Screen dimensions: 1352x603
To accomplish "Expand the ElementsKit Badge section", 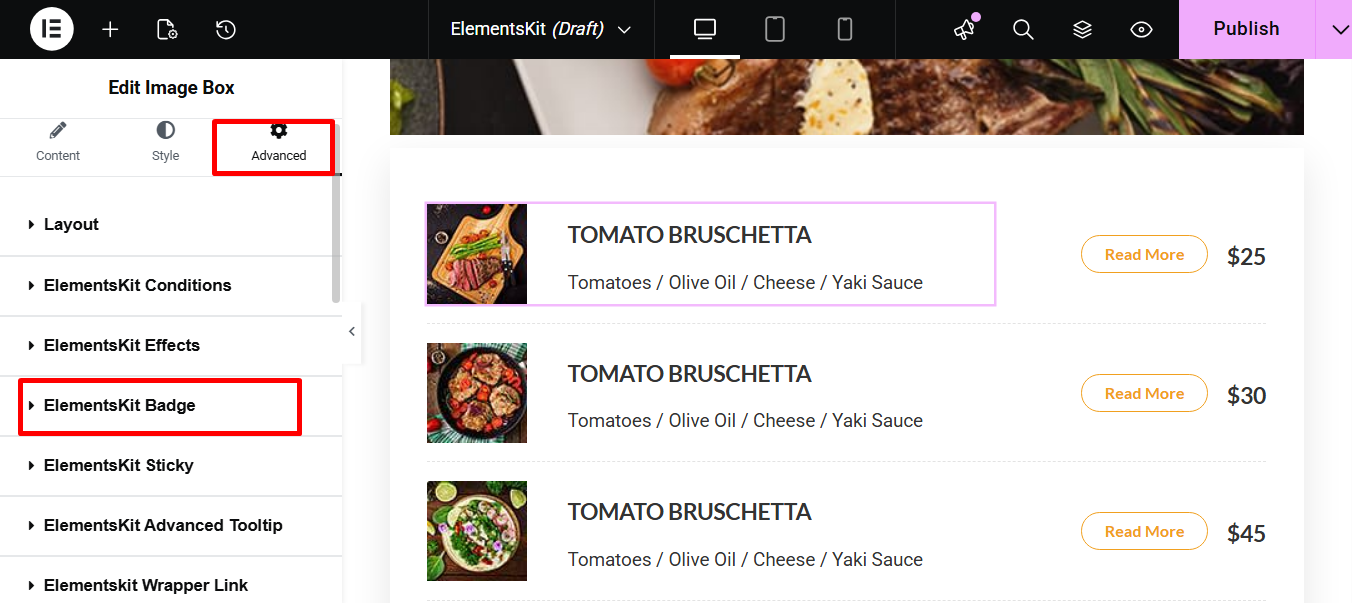I will pyautogui.click(x=120, y=405).
